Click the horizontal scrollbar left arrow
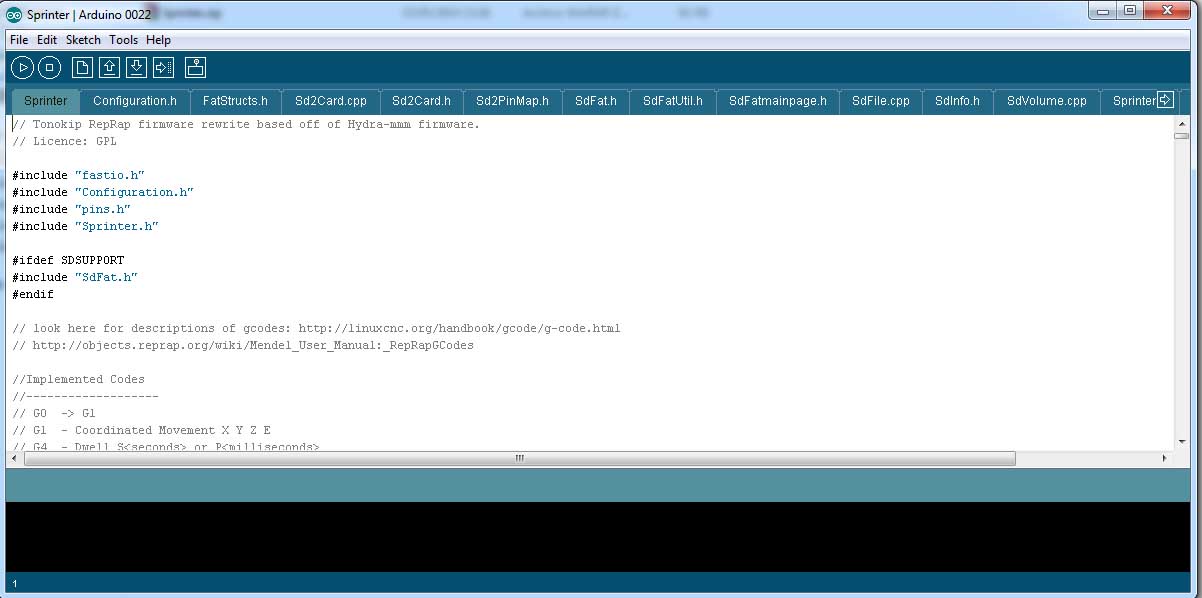Viewport: 1202px width, 598px height. point(13,458)
